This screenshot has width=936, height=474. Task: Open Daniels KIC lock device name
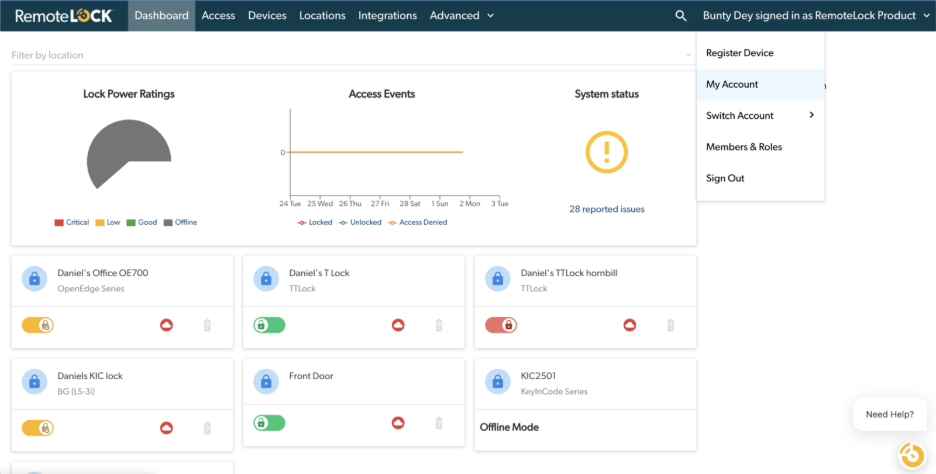[x=90, y=376]
